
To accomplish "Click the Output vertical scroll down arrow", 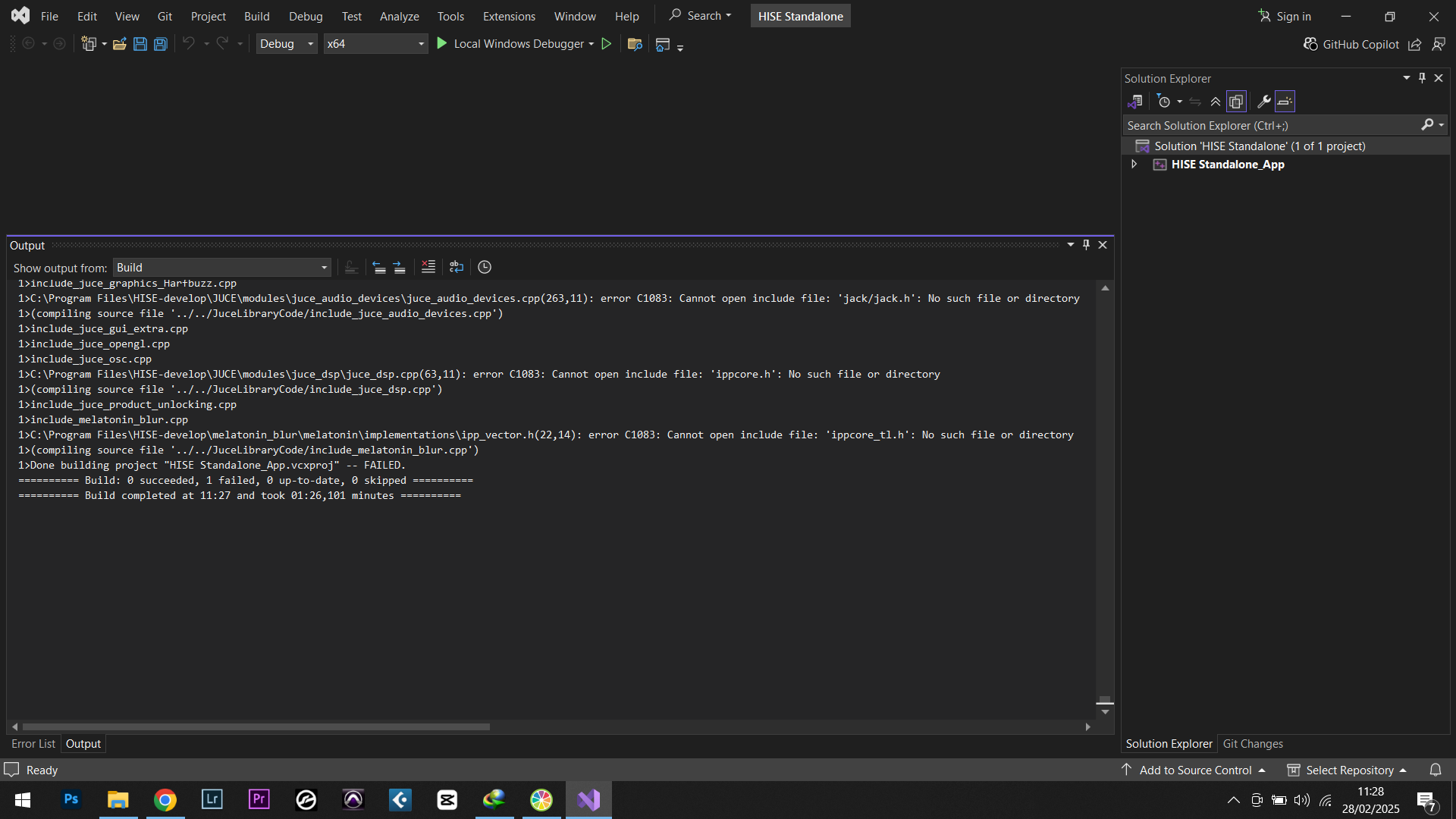I will [x=1105, y=712].
